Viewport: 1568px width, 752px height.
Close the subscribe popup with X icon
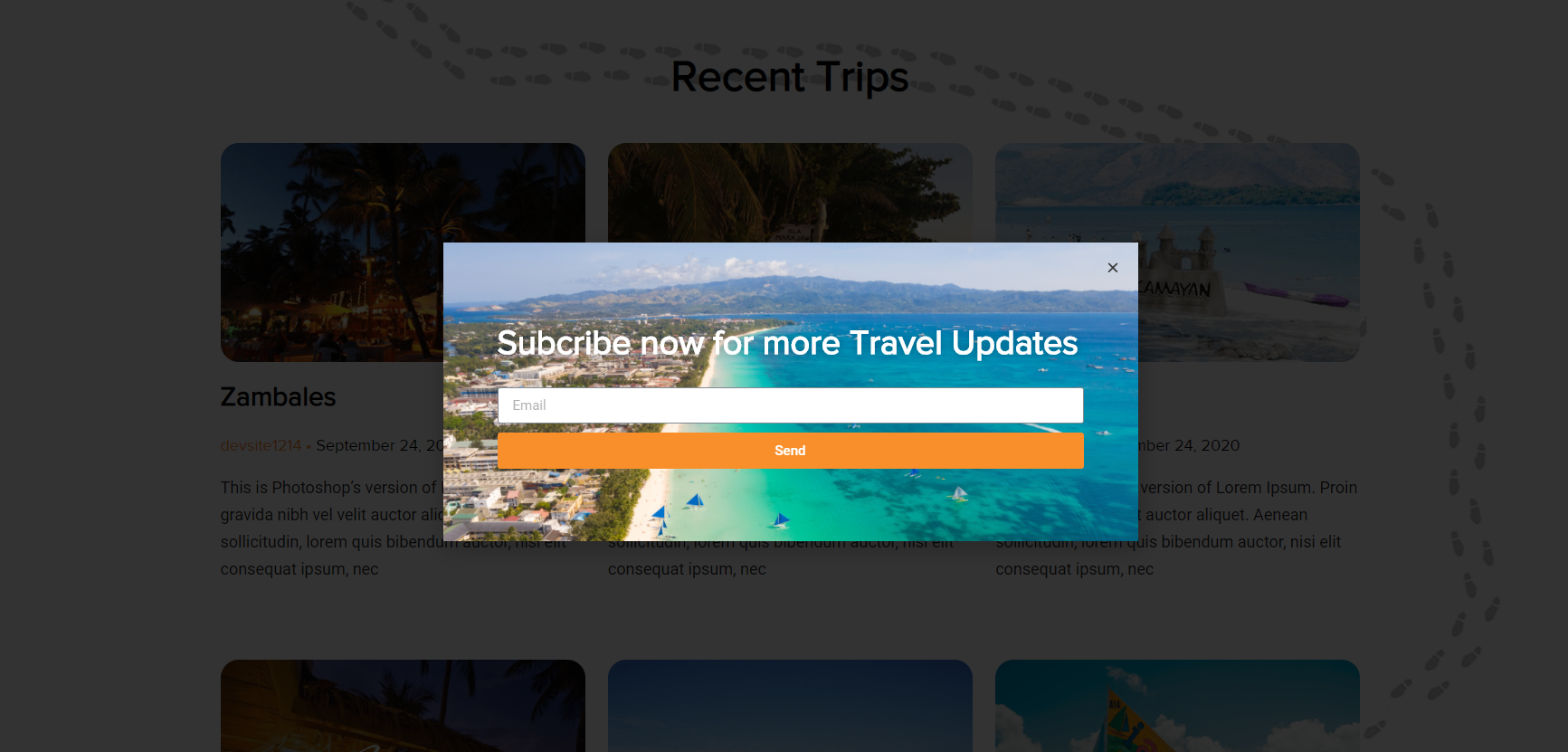(x=1113, y=268)
